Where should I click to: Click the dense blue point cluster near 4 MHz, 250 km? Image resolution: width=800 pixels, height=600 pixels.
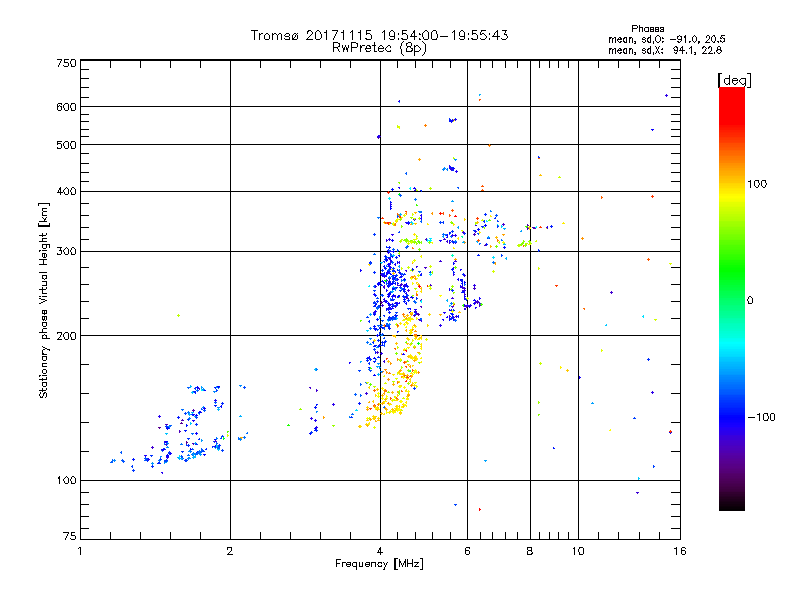[391, 288]
